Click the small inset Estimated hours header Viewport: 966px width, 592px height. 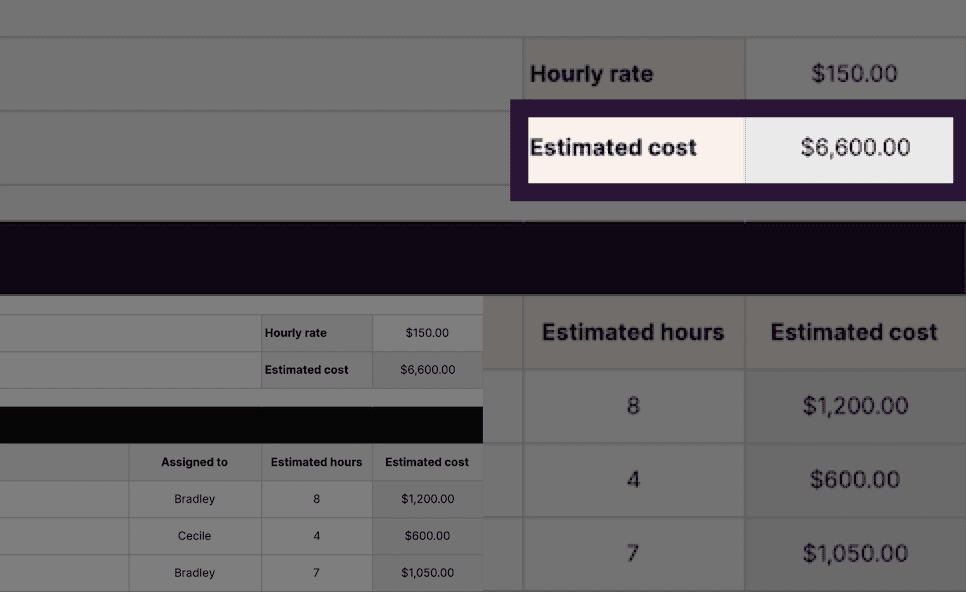[316, 462]
